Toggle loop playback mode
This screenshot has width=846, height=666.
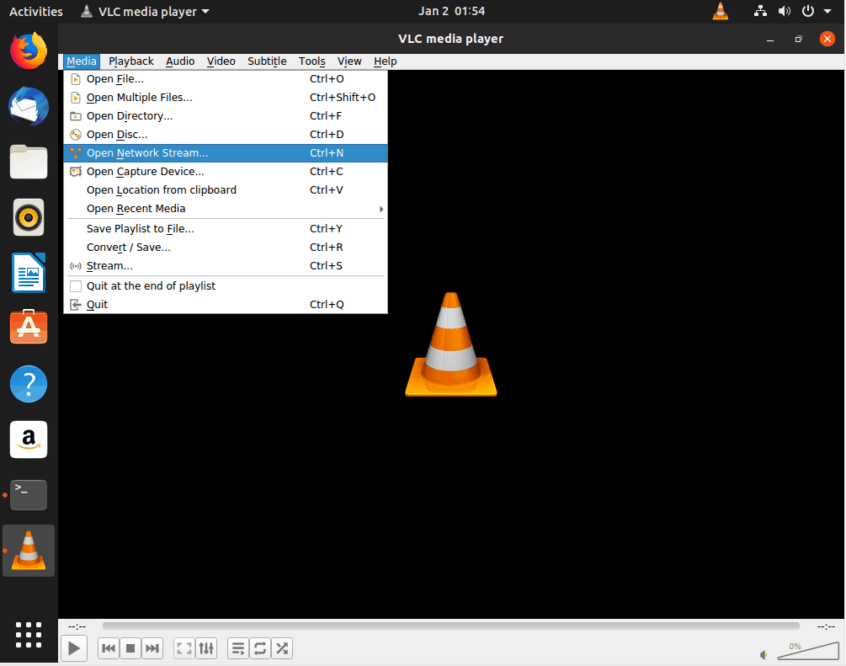tap(259, 648)
